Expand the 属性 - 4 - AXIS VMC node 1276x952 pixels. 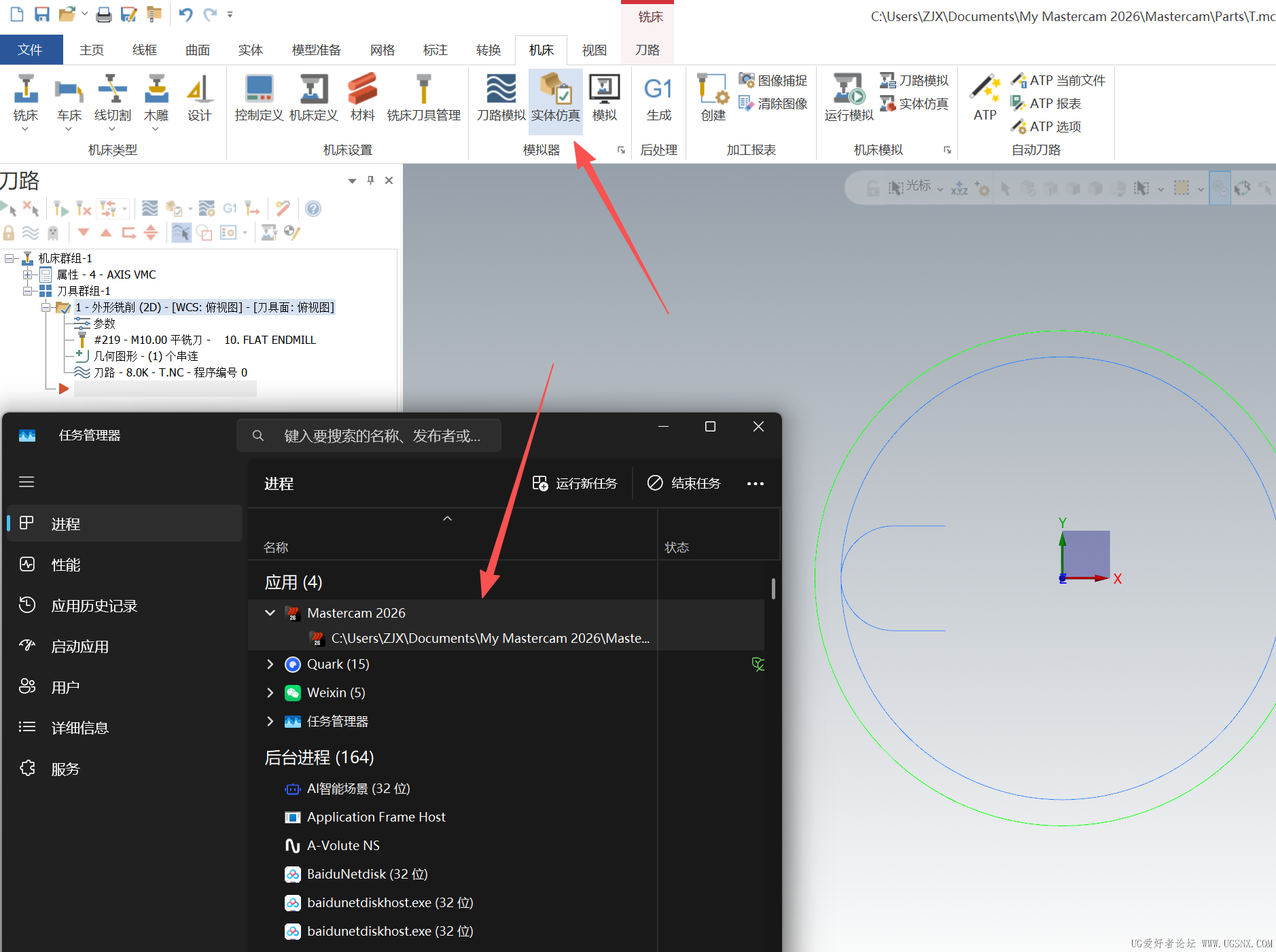pyautogui.click(x=28, y=275)
